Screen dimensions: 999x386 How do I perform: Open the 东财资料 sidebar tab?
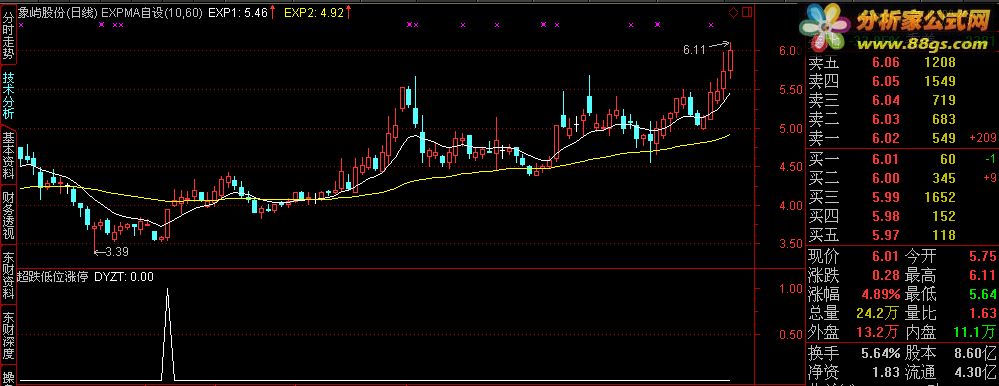click(8, 276)
